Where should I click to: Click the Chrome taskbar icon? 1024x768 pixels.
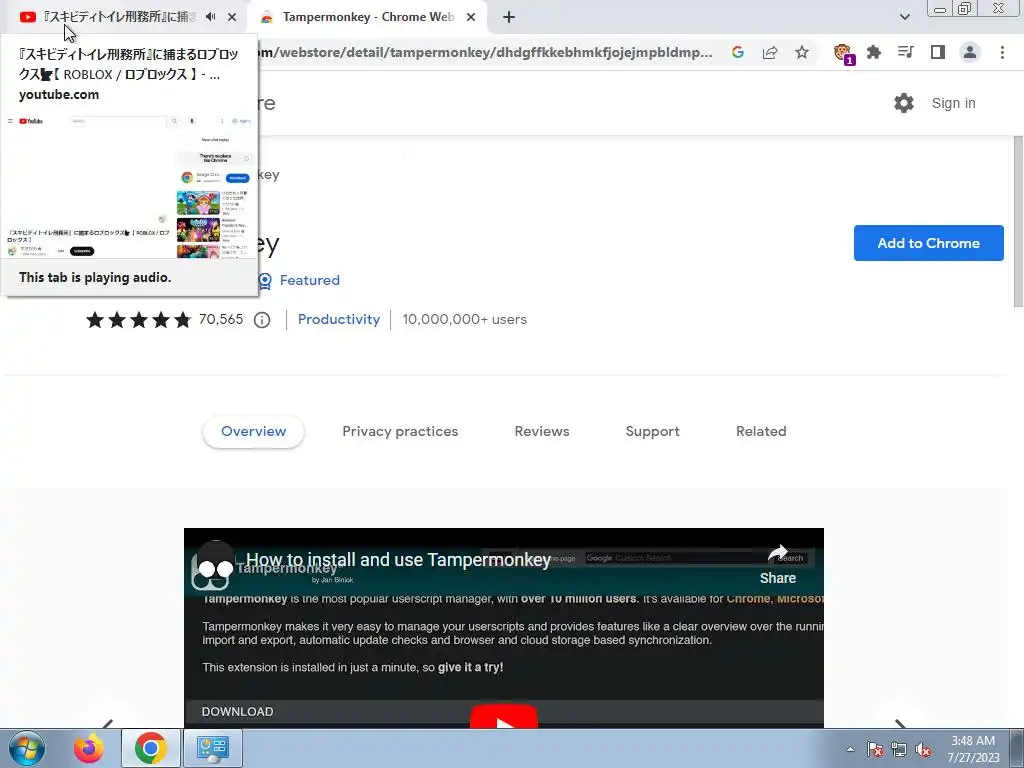coord(151,748)
